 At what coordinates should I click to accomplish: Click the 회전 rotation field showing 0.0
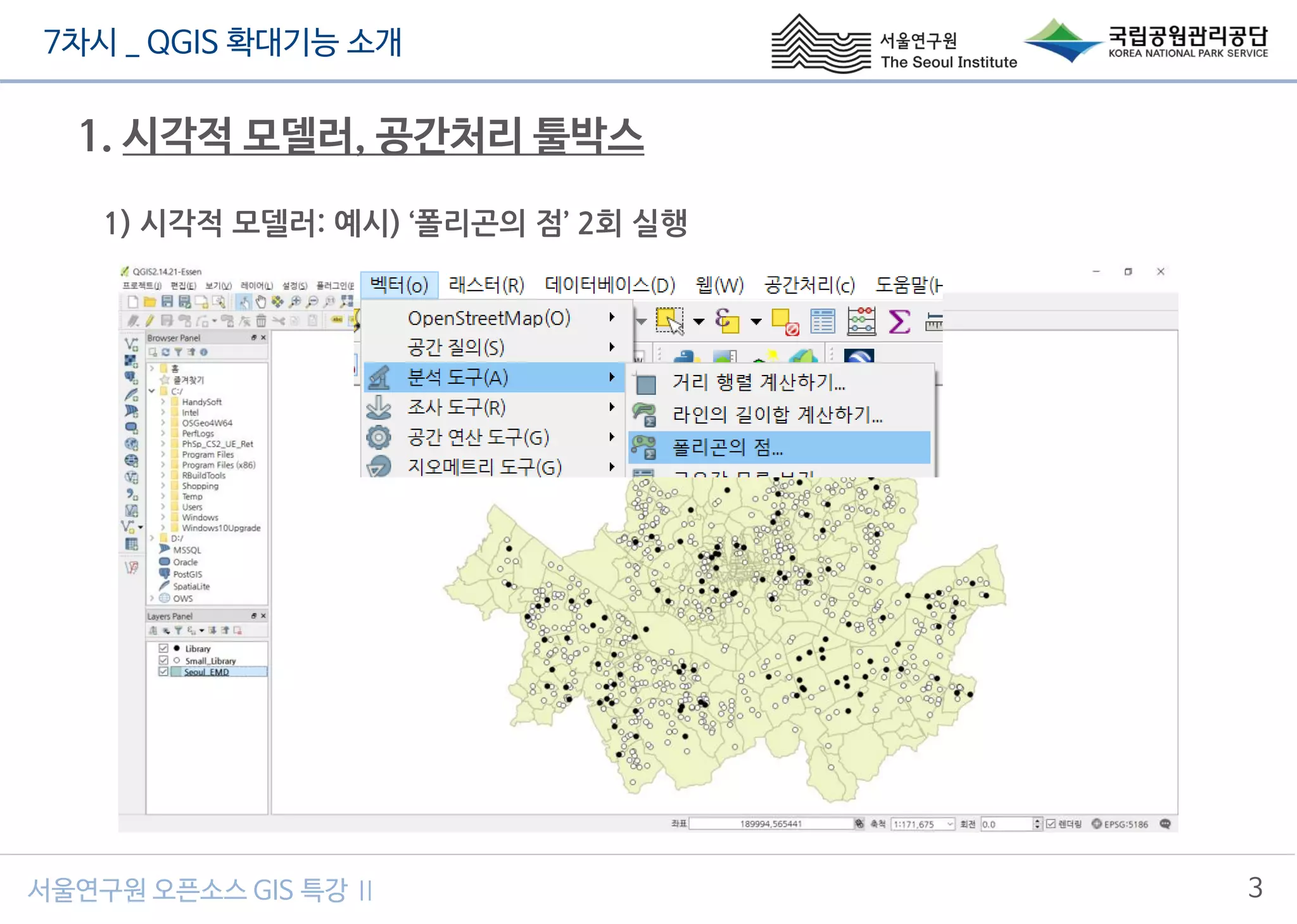click(x=1006, y=824)
